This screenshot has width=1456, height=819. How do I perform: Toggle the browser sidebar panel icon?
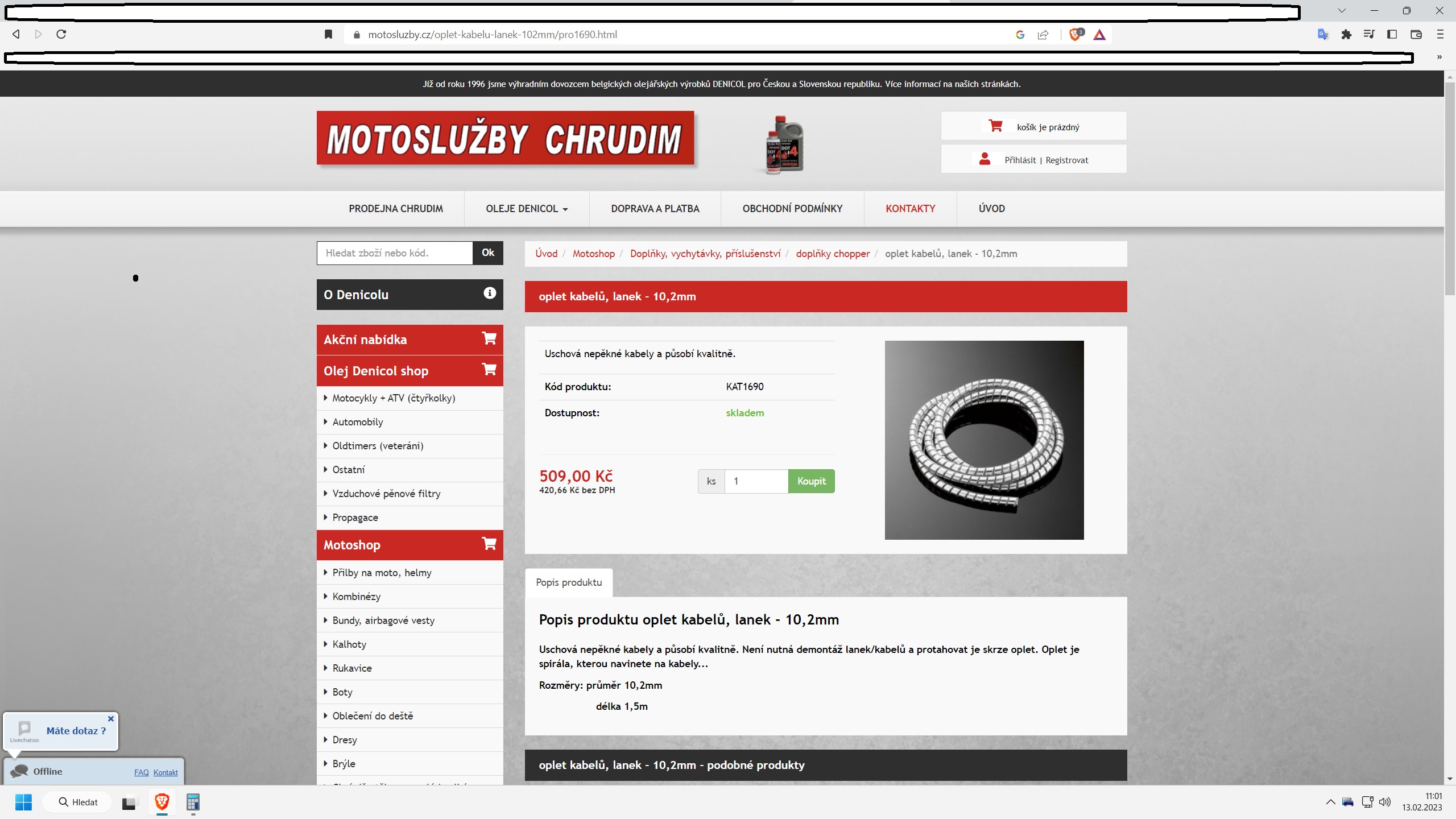coord(1392,35)
